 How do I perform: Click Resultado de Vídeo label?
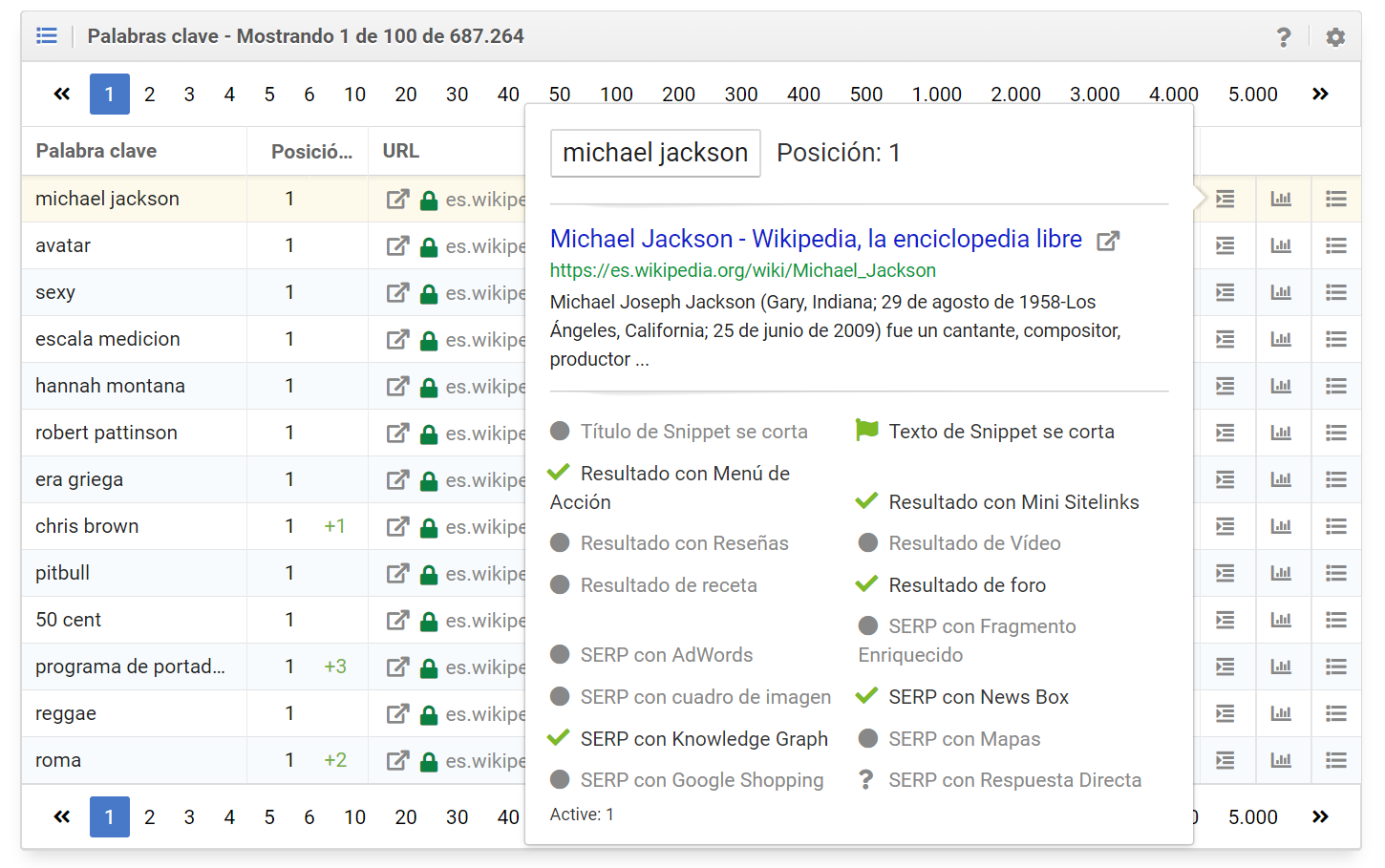pyautogui.click(x=974, y=543)
